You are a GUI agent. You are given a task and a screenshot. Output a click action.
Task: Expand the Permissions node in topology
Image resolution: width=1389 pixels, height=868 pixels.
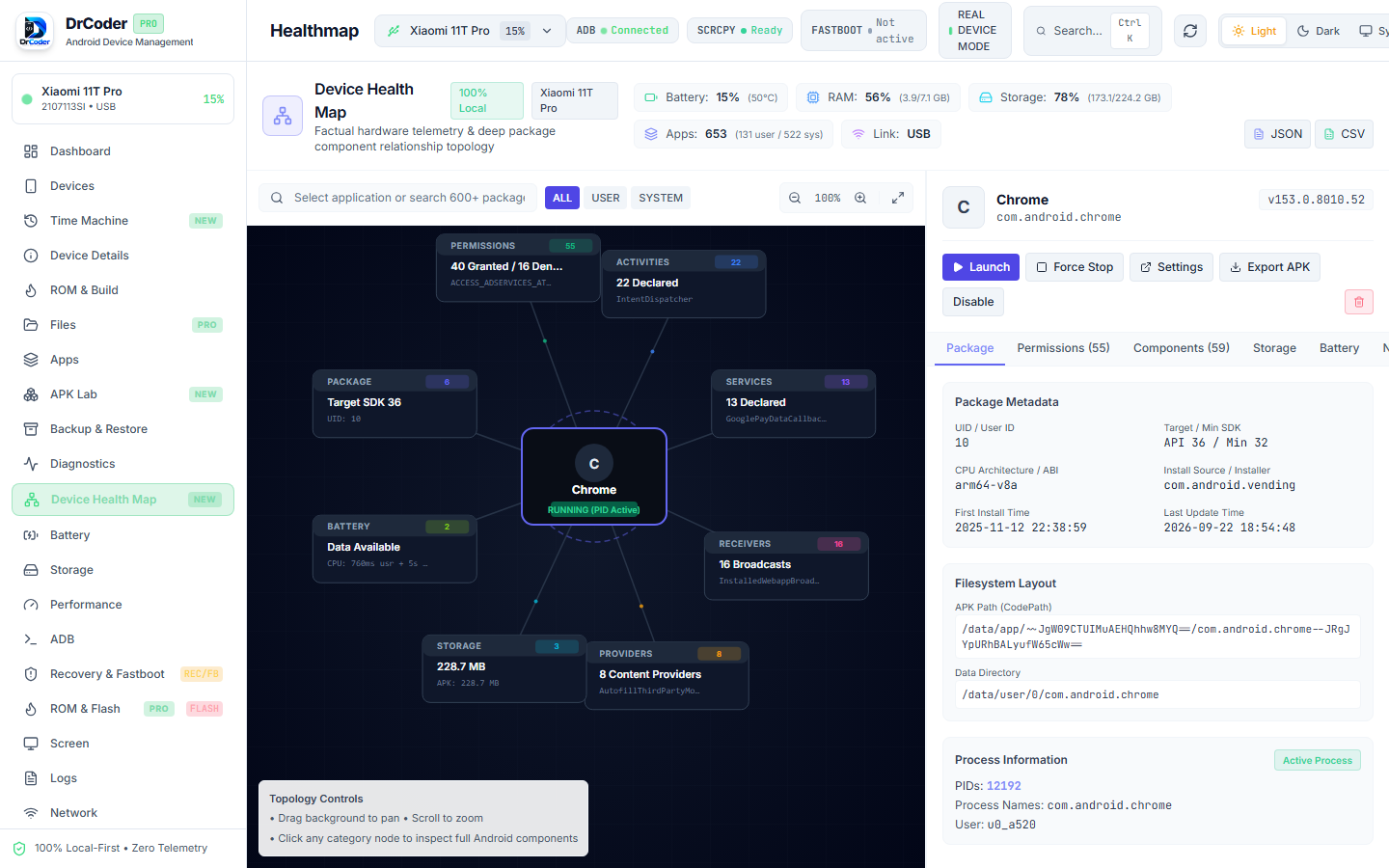(x=519, y=267)
